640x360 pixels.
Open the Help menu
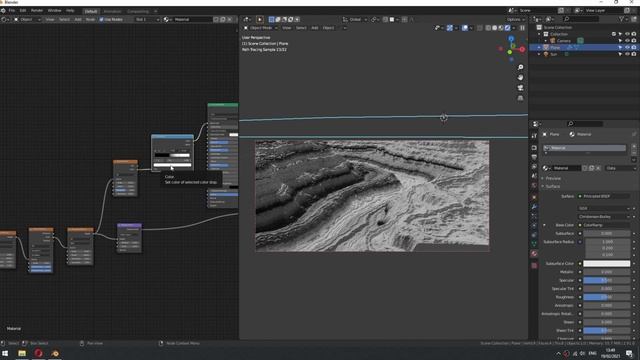[70, 11]
